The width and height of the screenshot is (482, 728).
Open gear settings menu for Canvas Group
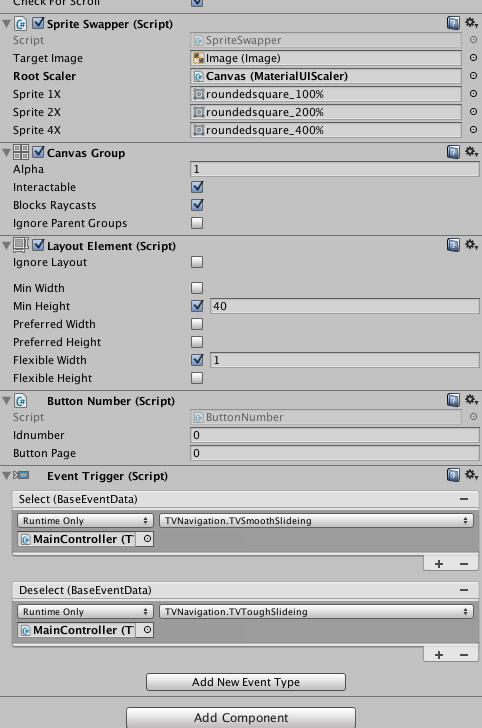471,151
